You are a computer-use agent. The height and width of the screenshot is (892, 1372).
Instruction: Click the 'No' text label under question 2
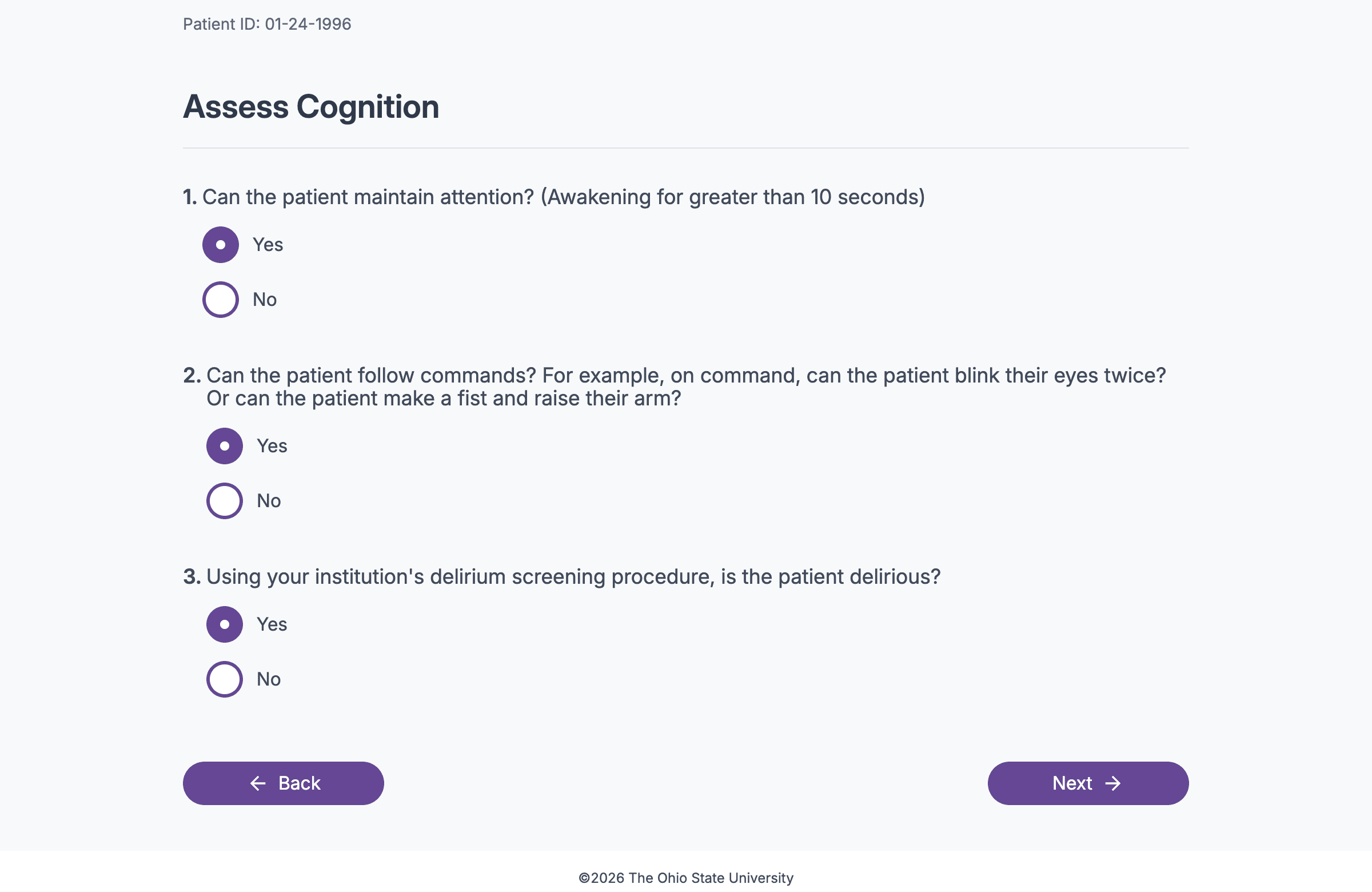tap(269, 500)
